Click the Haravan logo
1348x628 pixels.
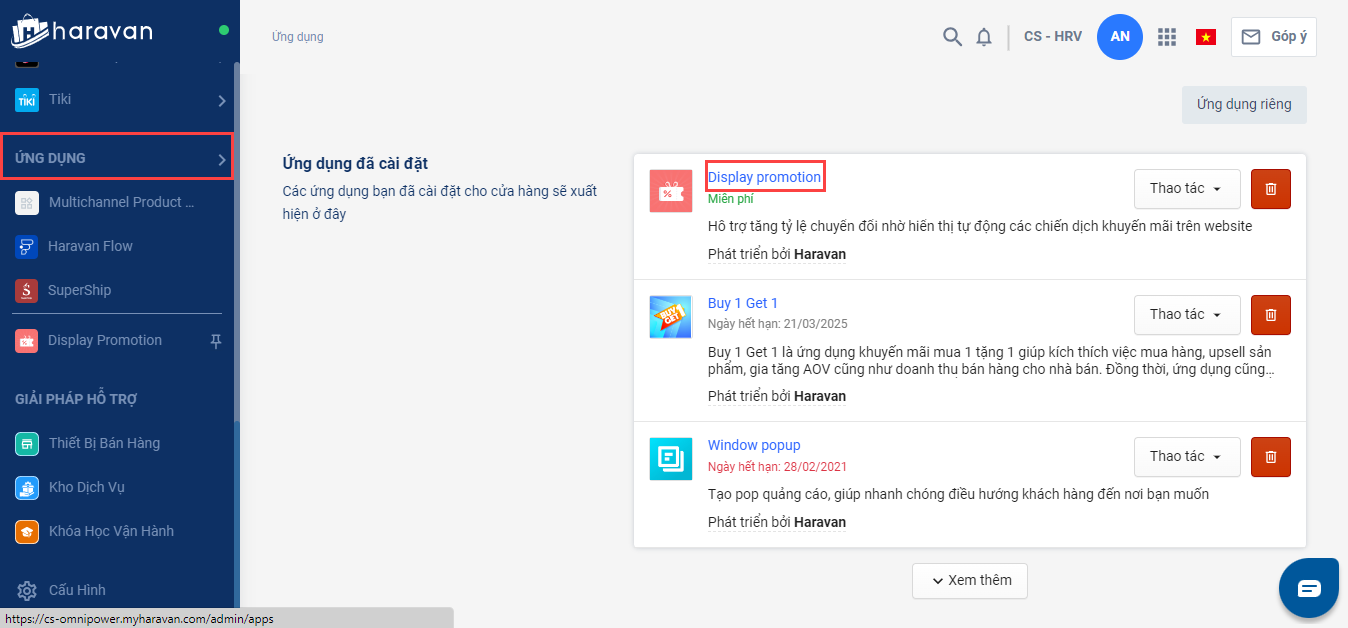[x=82, y=31]
